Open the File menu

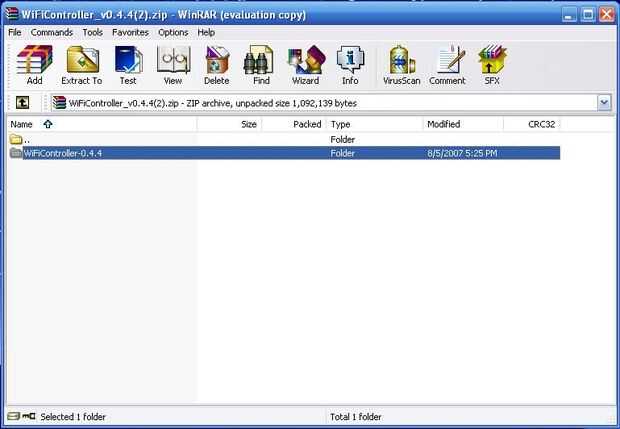click(15, 32)
